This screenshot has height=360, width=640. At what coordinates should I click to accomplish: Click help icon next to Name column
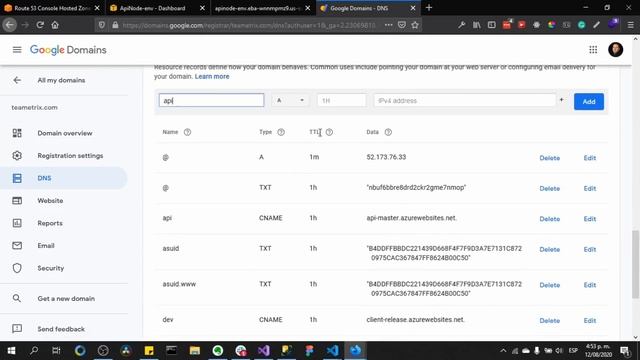click(187, 132)
